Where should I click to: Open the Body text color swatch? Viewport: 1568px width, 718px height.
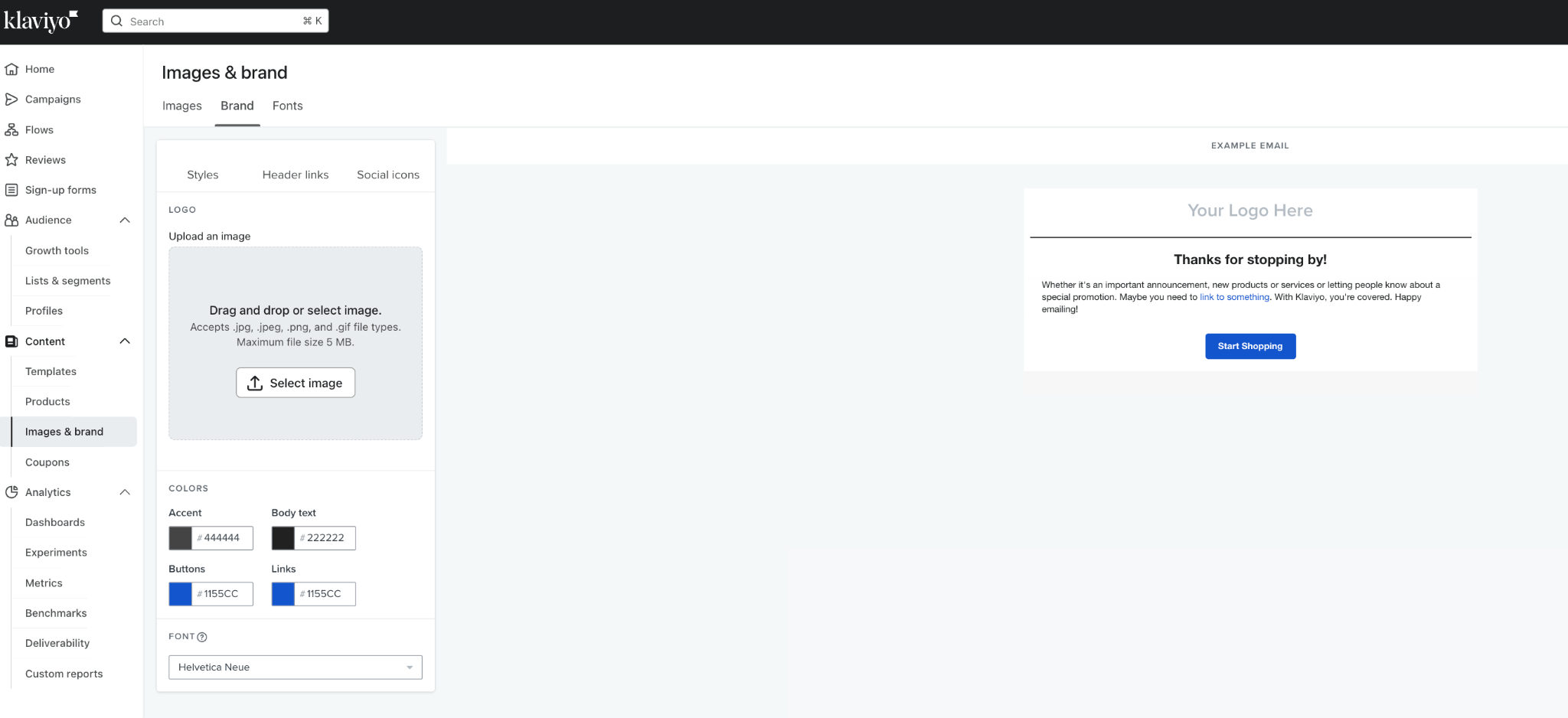(283, 538)
